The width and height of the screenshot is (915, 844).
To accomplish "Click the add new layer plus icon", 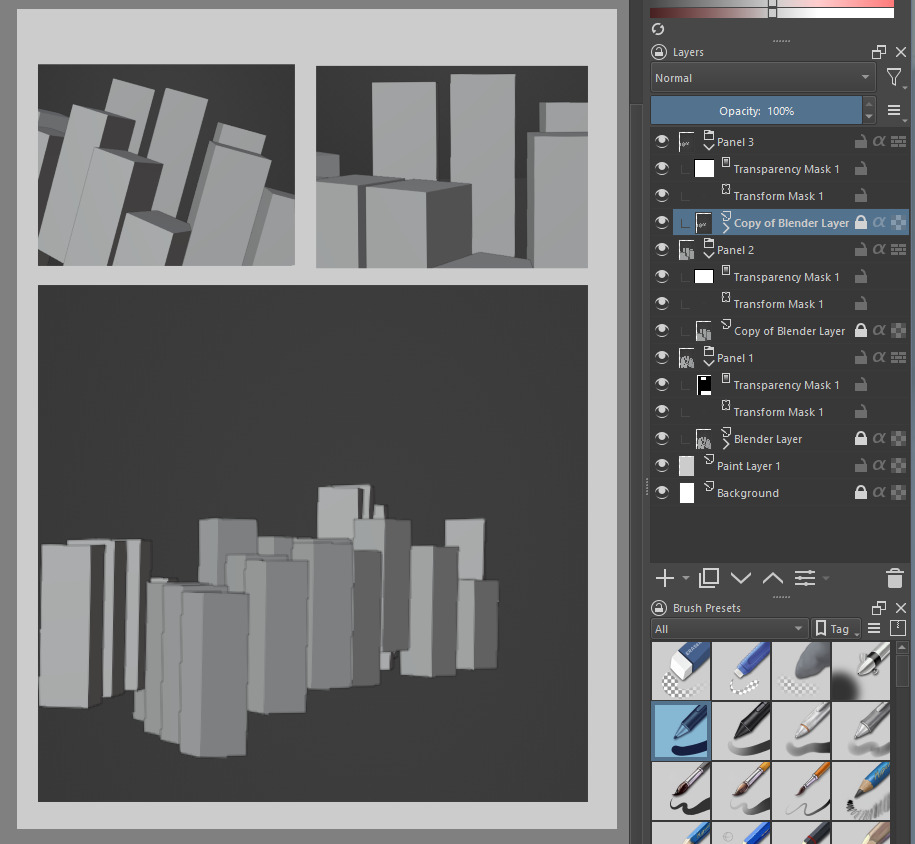I will pyautogui.click(x=665, y=578).
